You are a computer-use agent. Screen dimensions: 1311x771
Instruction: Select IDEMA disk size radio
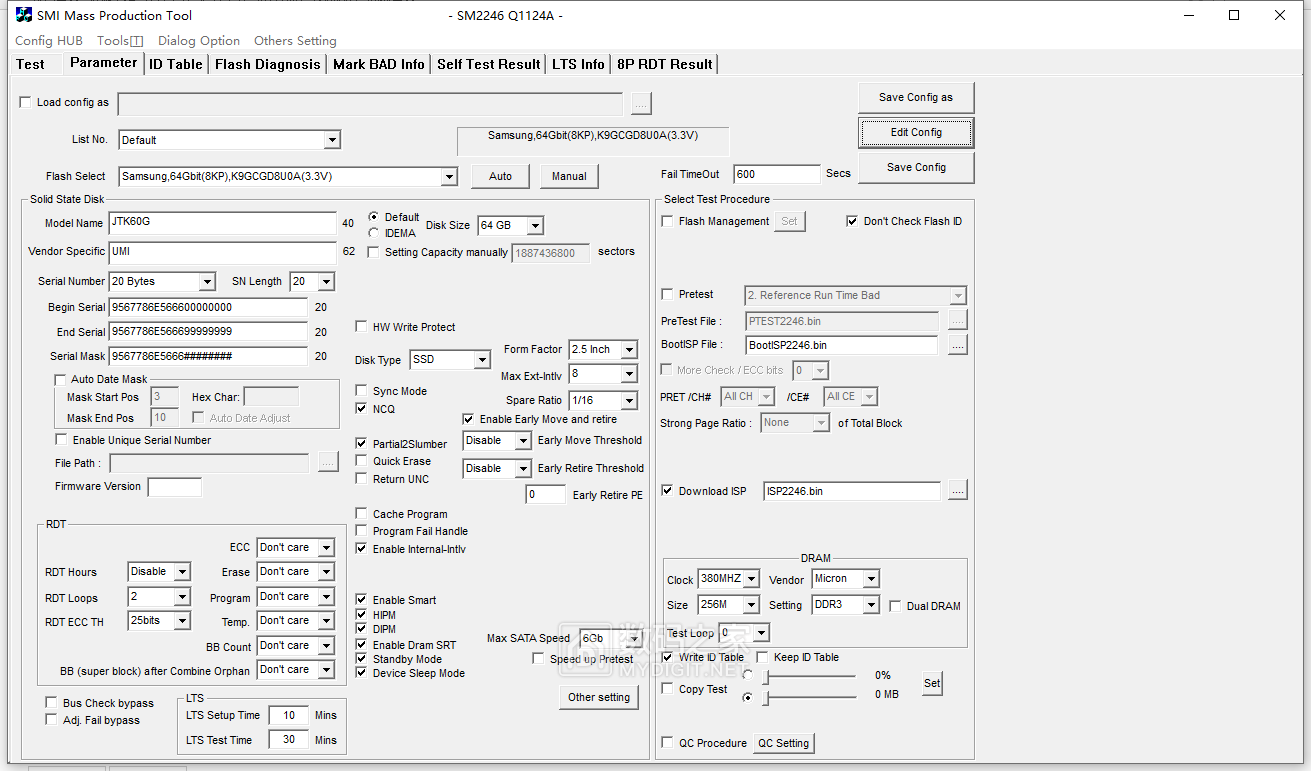pyautogui.click(x=374, y=233)
